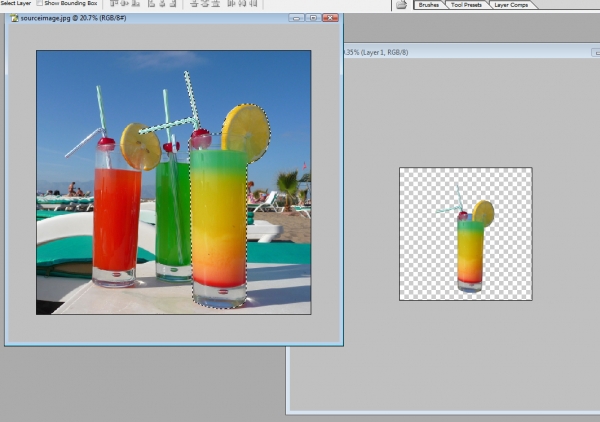Click the cut-out glass on the transparent canvas
The height and width of the screenshot is (422, 600).
pos(470,254)
